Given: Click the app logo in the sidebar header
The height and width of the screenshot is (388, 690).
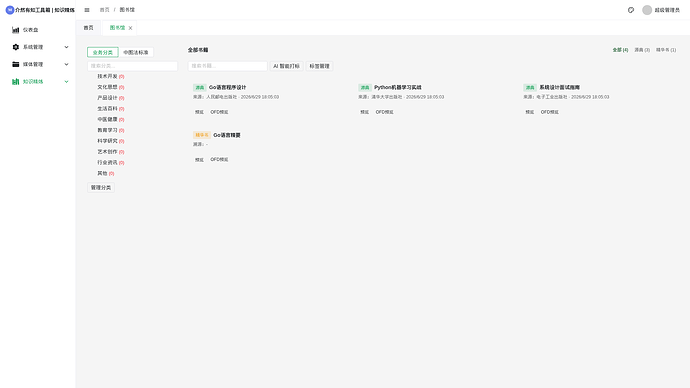Looking at the screenshot, I should tap(10, 10).
